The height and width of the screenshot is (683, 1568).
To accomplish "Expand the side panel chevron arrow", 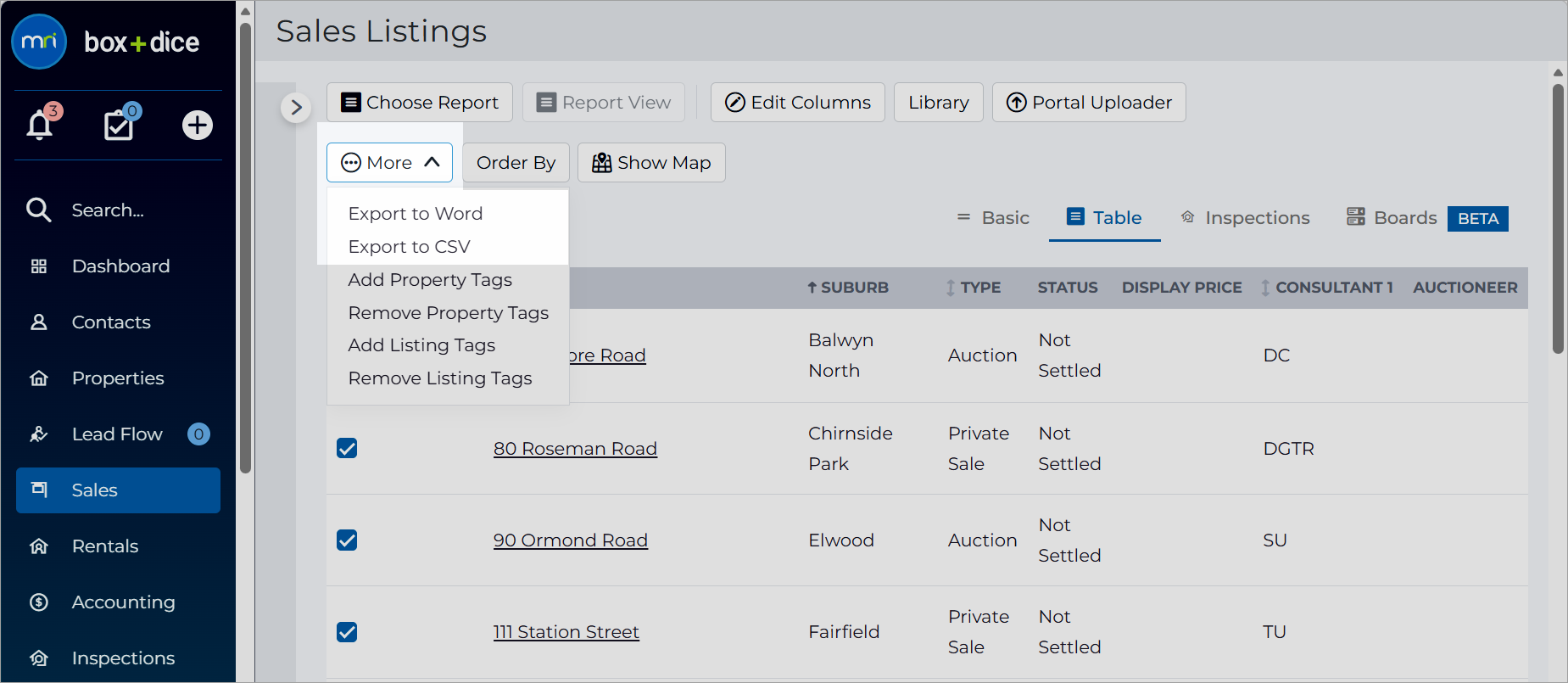I will [296, 108].
